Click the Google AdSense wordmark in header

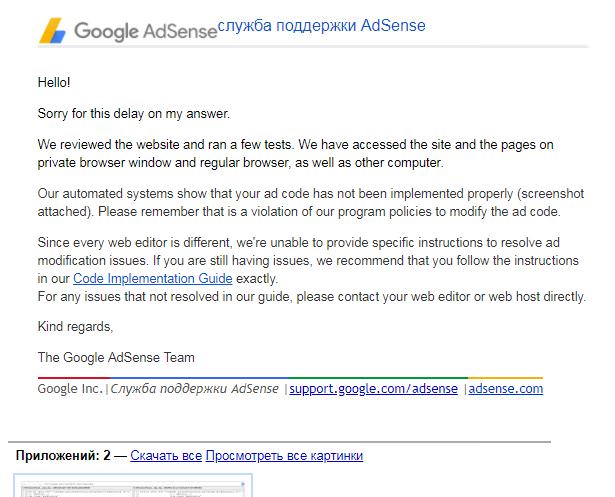tap(146, 31)
